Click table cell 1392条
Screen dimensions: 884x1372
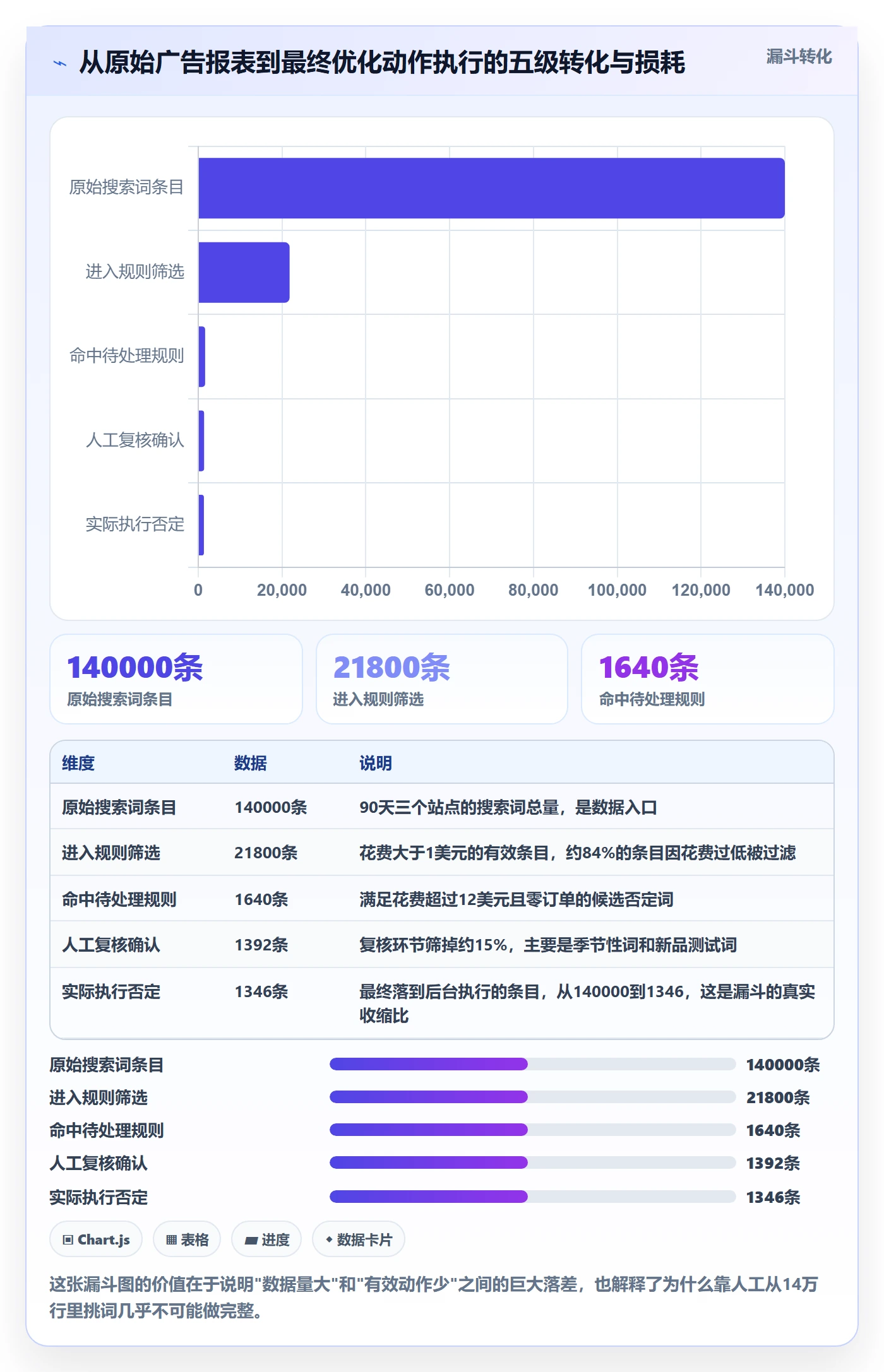(x=261, y=945)
